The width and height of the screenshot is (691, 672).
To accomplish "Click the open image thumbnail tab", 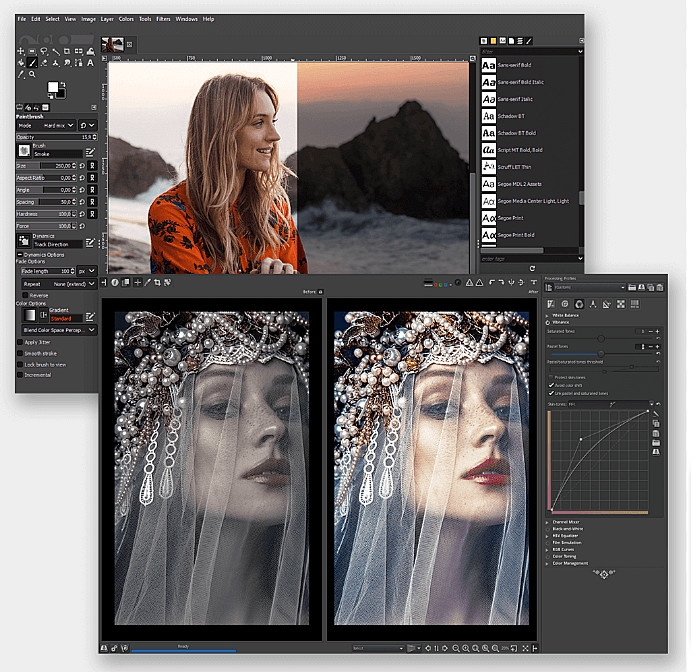I will pos(112,44).
